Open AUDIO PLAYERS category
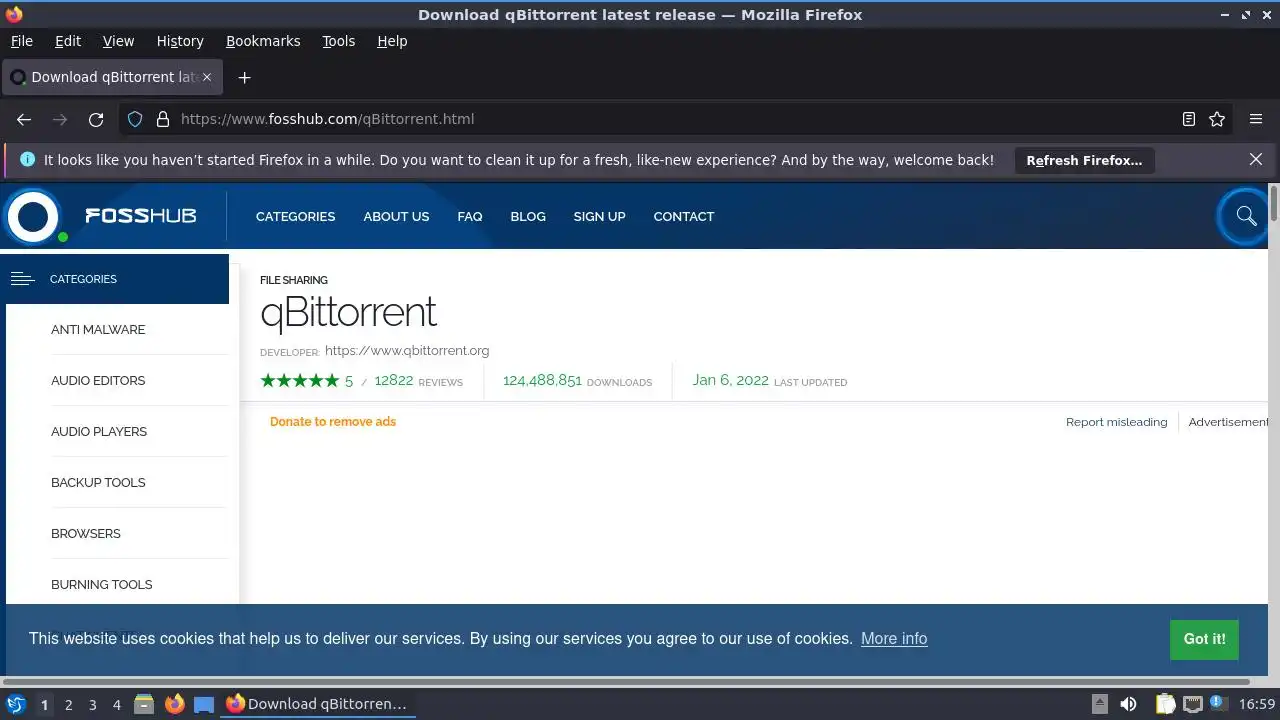 pyautogui.click(x=99, y=432)
